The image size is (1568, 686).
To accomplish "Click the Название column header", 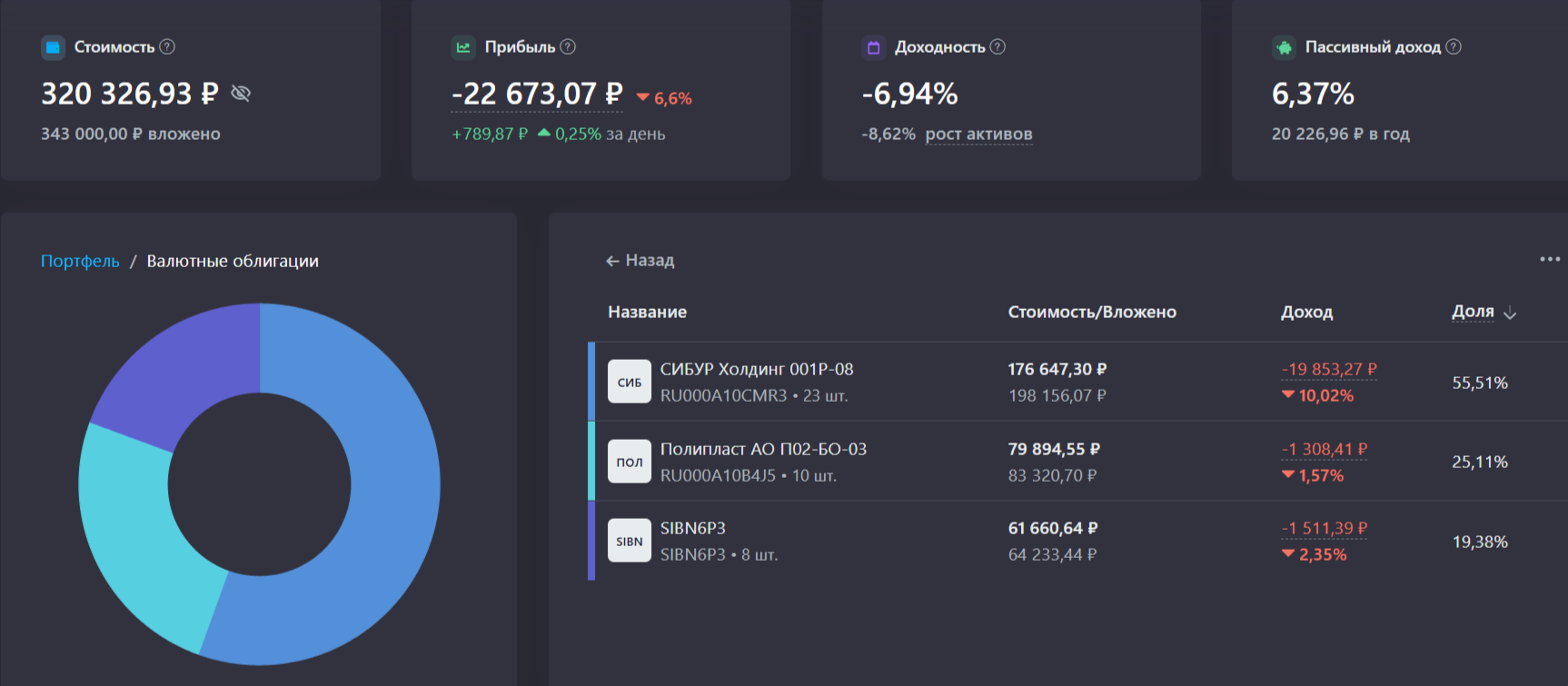I will tap(647, 312).
